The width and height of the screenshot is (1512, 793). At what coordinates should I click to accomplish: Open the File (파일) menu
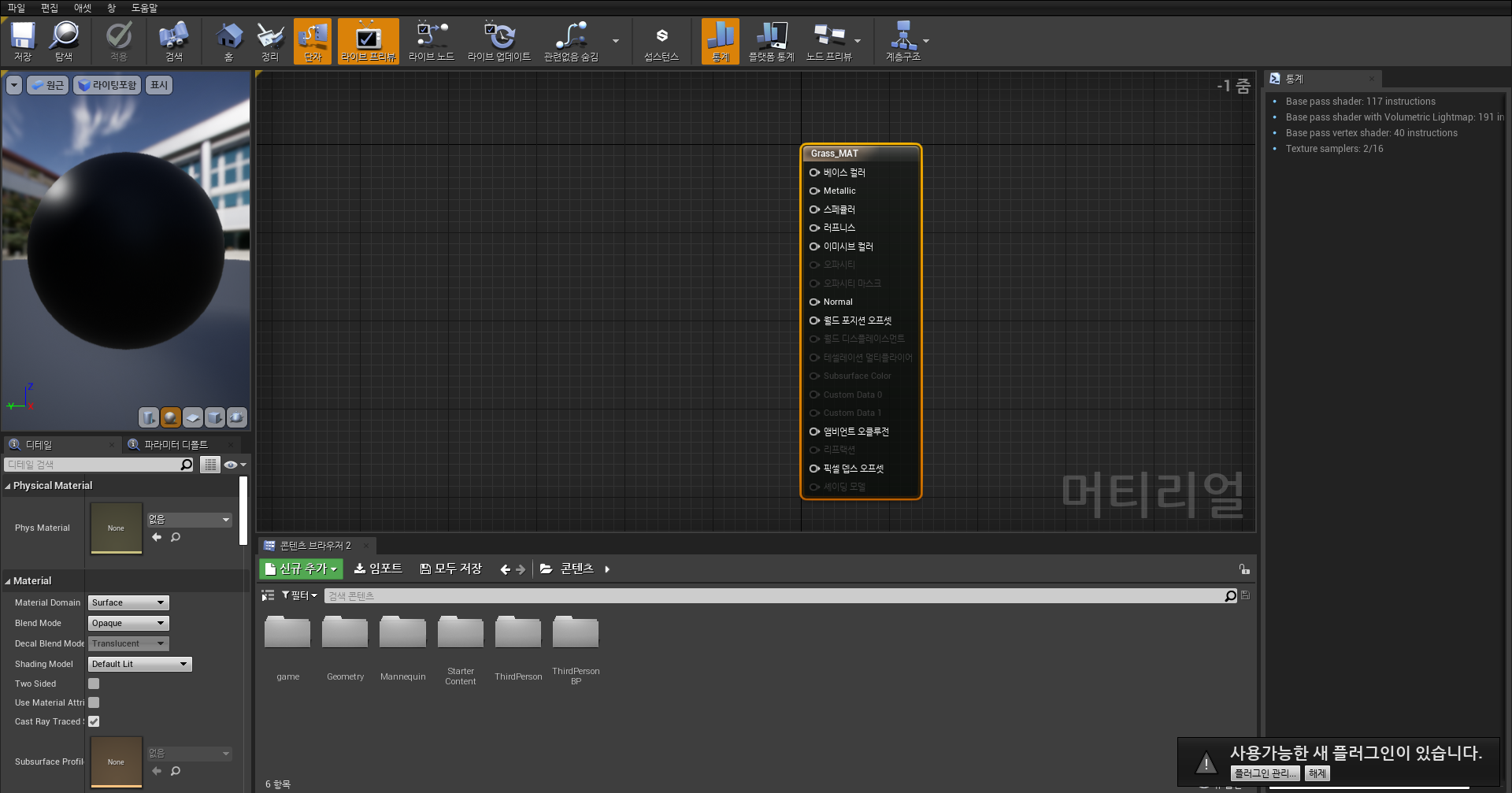pyautogui.click(x=17, y=8)
